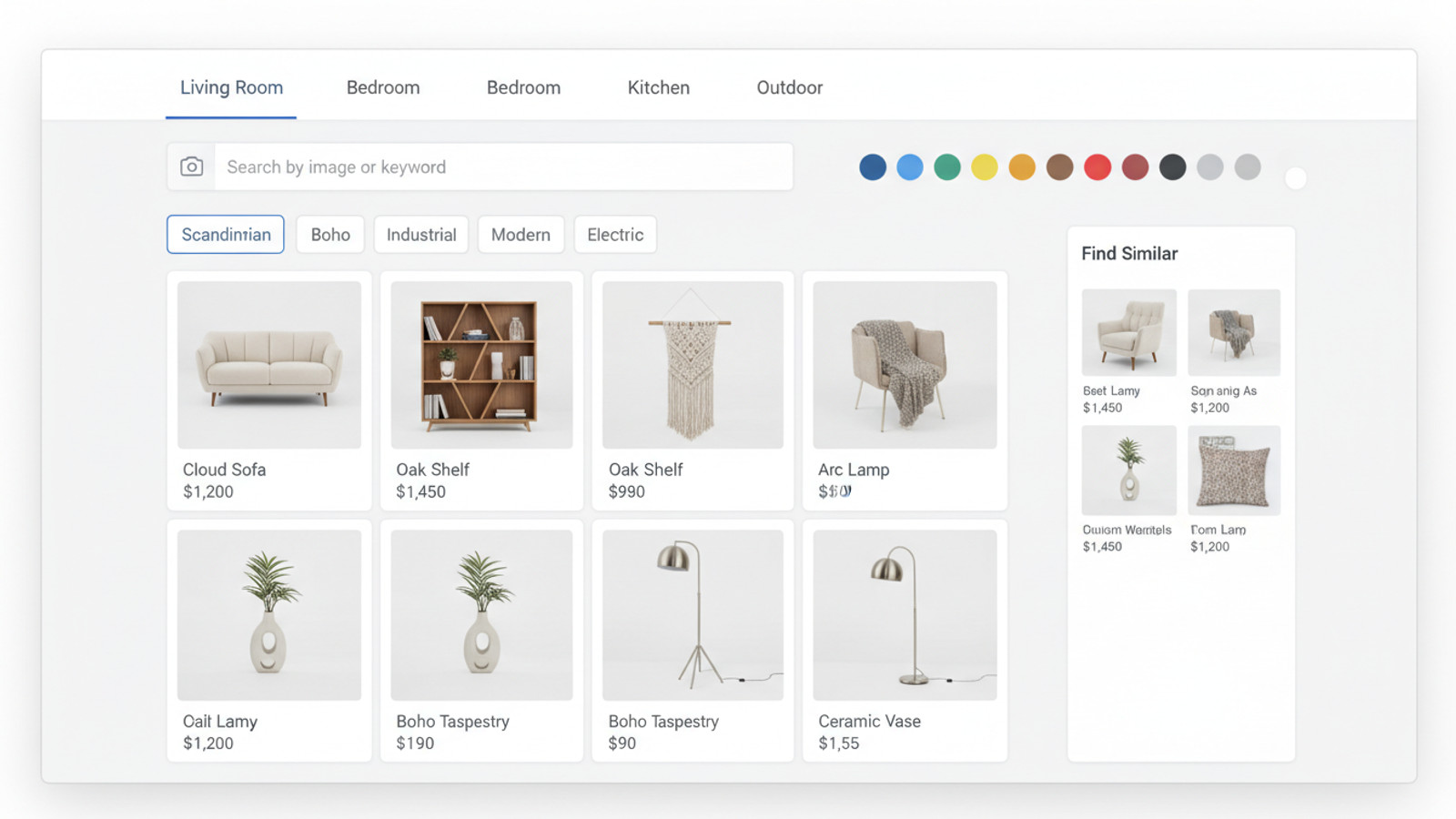Switch to the Bedroom tab beside Living Room
The width and height of the screenshot is (1456, 819).
[383, 87]
